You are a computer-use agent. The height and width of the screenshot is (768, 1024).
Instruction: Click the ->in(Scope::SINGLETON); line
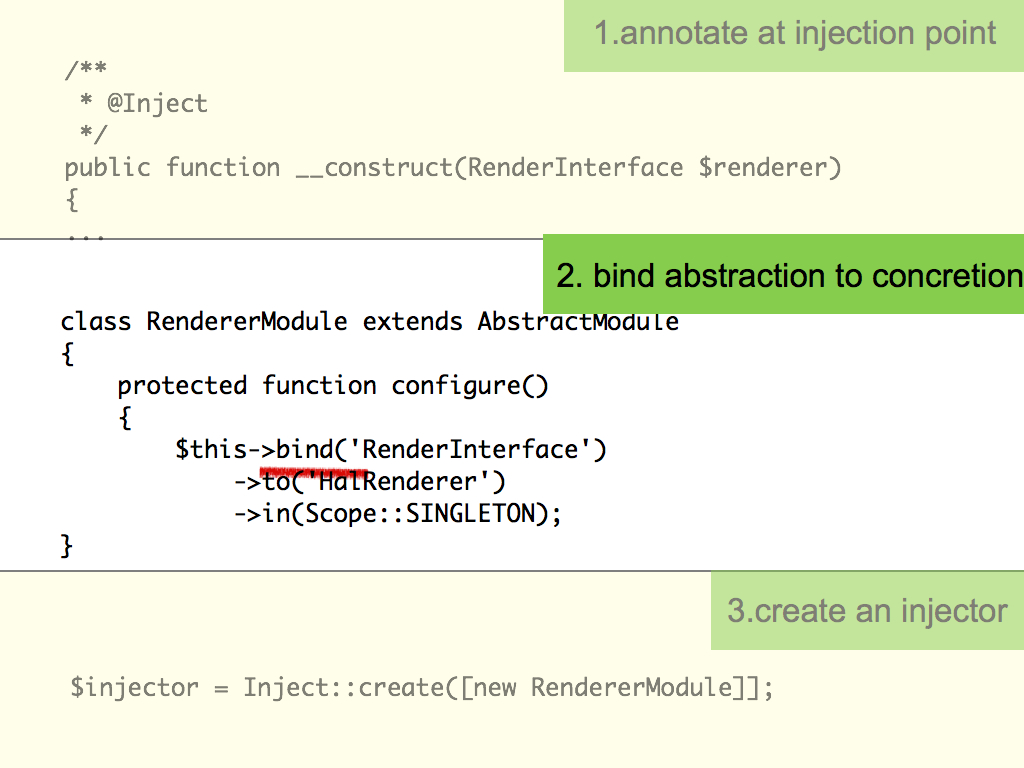click(398, 514)
